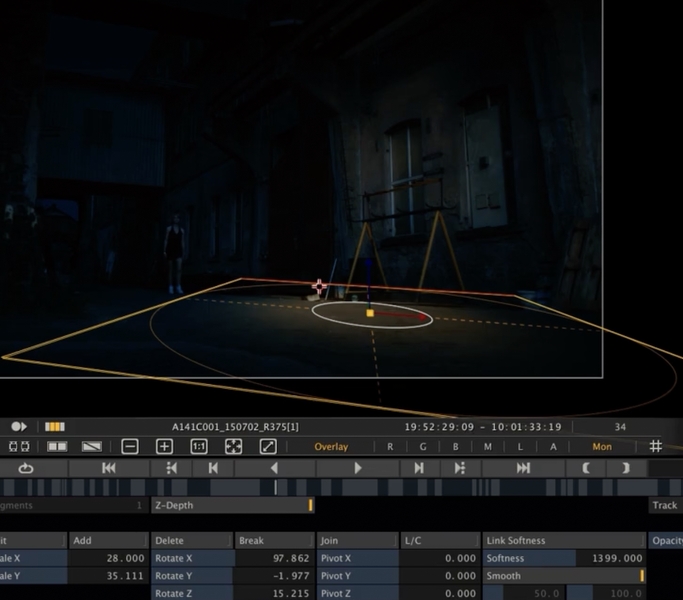This screenshot has width=683, height=600.
Task: Toggle the red channel R view
Action: tap(391, 447)
